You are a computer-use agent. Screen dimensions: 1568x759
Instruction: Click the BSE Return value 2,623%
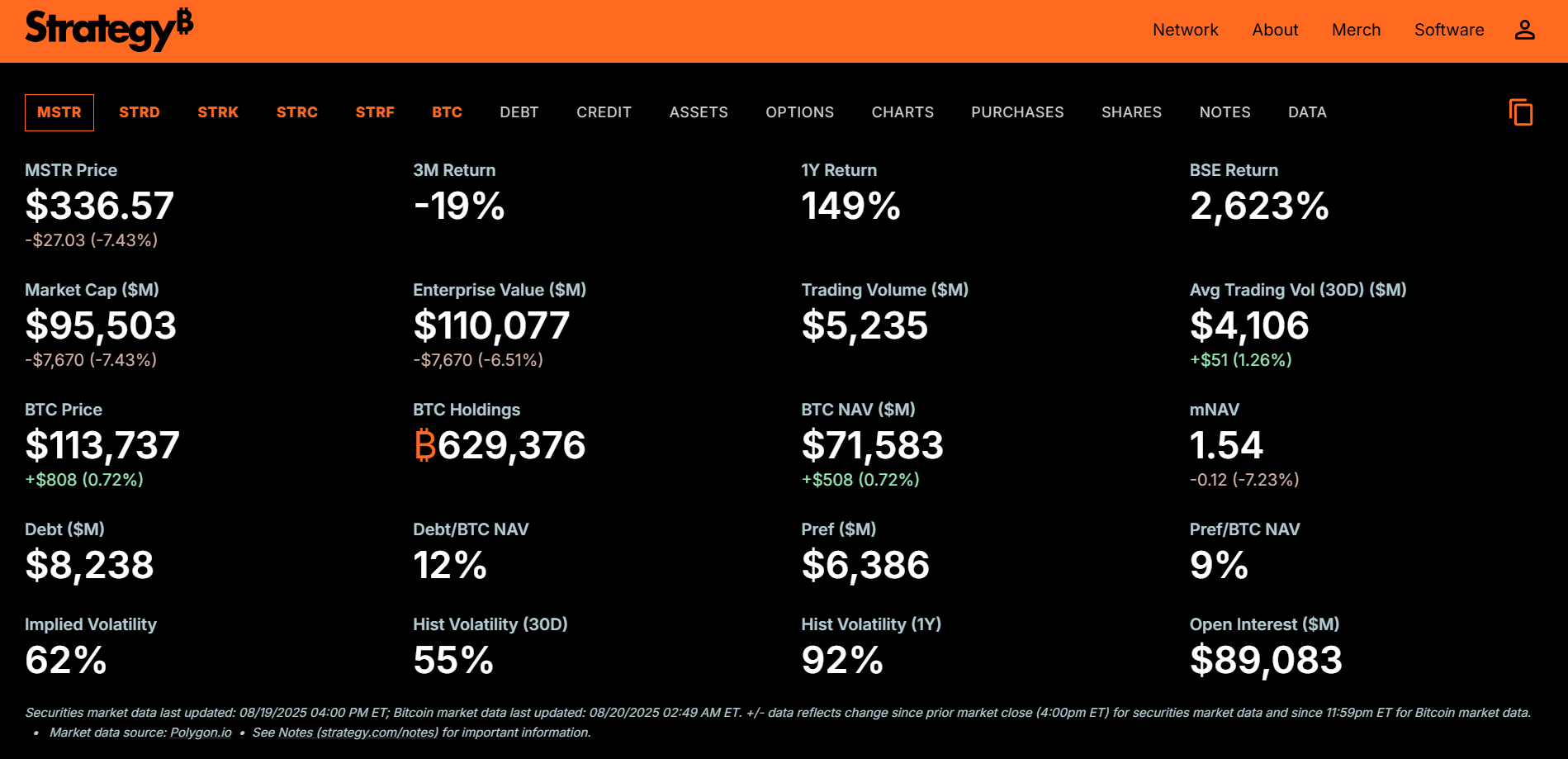pos(1259,206)
